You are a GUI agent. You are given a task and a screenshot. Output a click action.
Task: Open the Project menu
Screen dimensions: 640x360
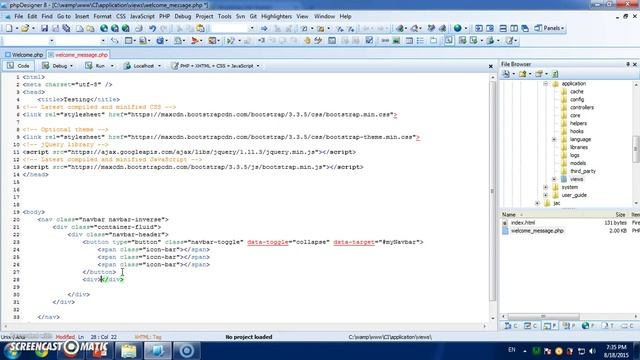(204, 16)
